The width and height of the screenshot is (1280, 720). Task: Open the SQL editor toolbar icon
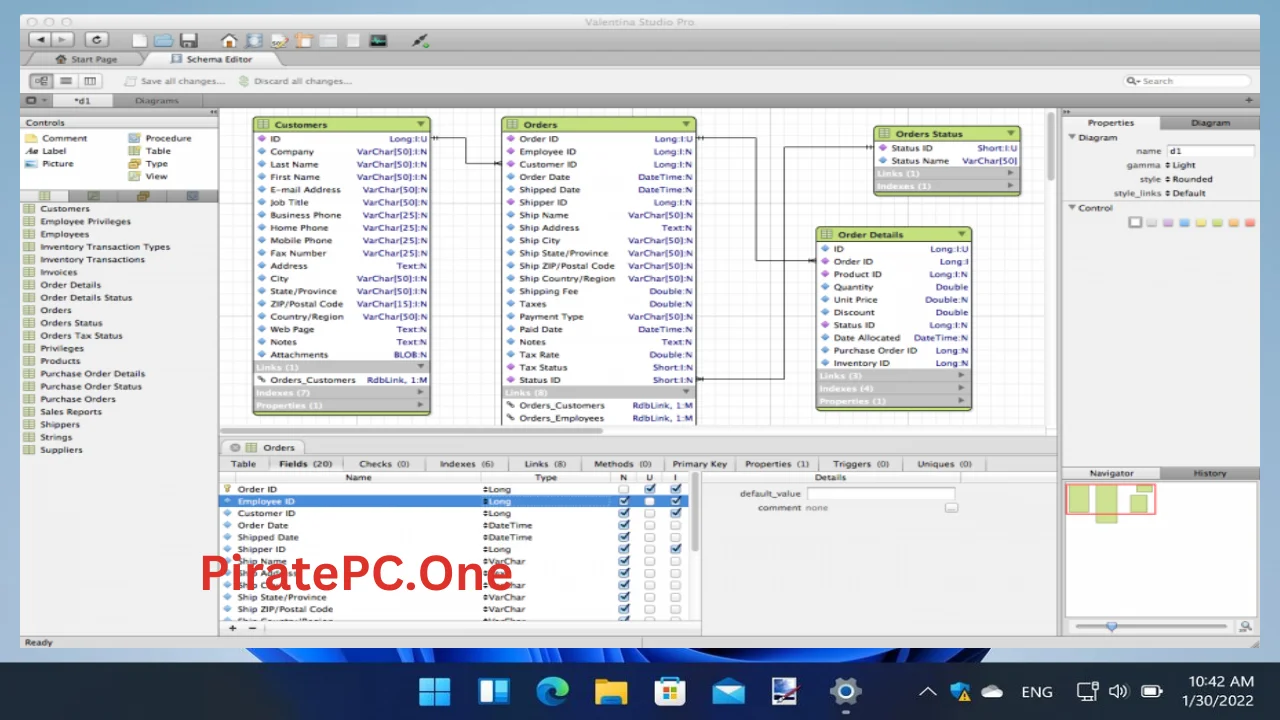pos(279,41)
